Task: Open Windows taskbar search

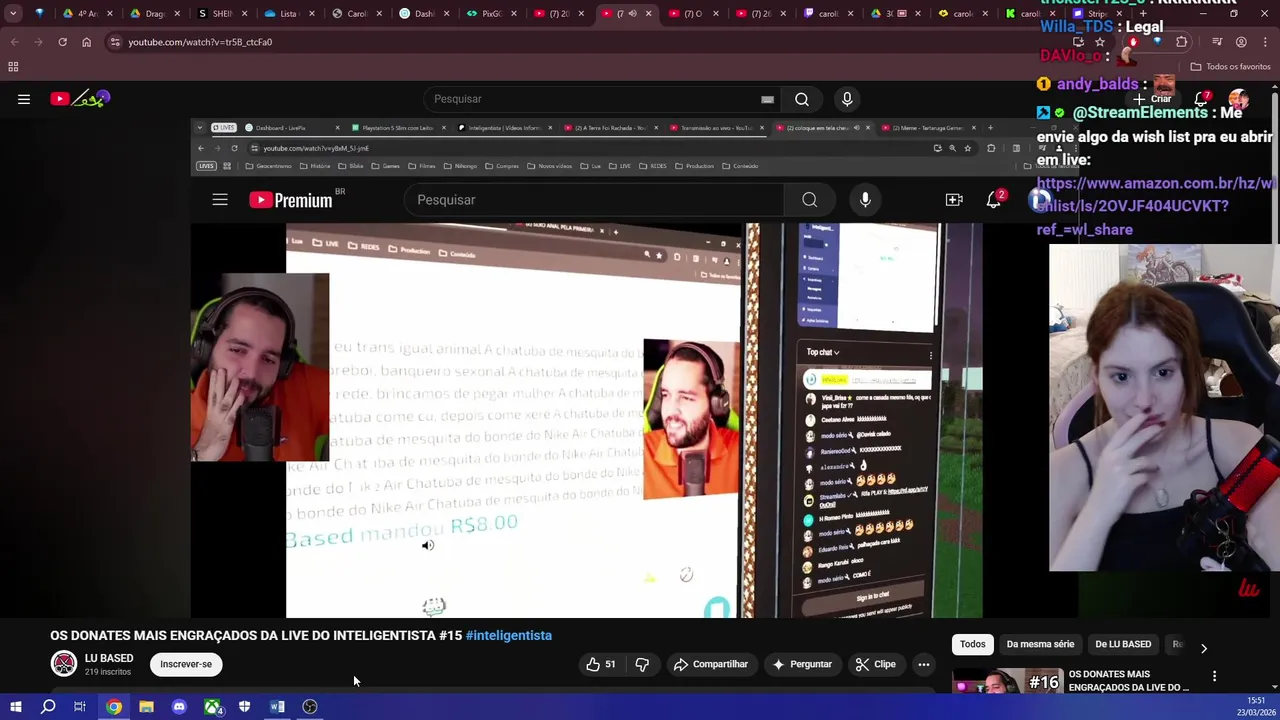Action: (48, 707)
